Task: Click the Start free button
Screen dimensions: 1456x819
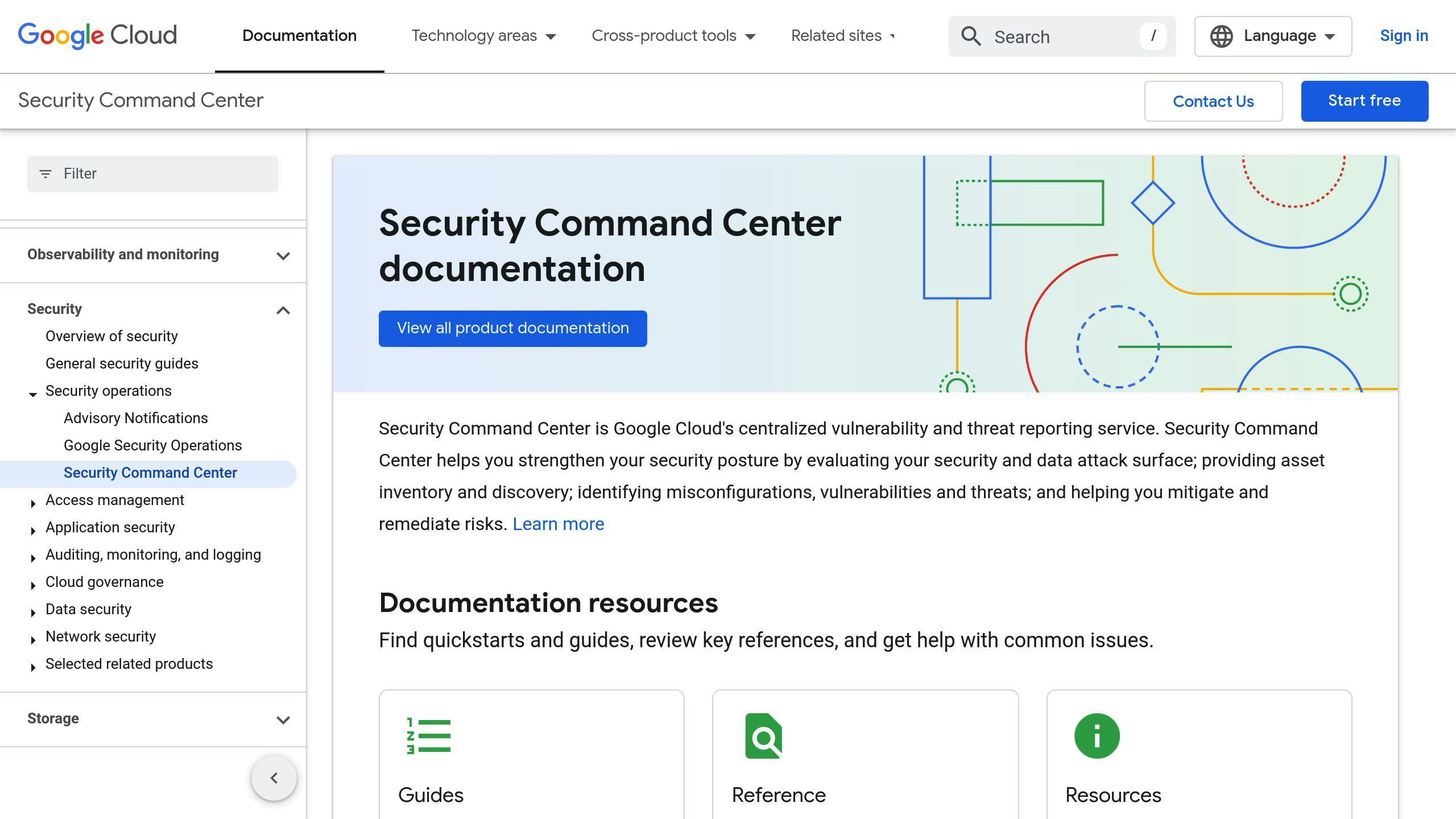Action: [x=1364, y=101]
